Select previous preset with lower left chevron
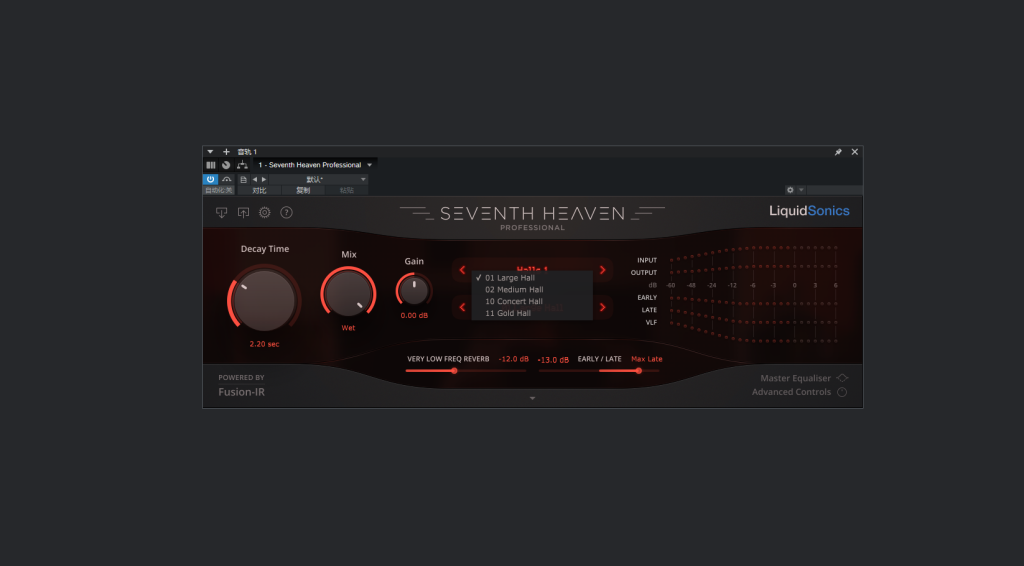The width and height of the screenshot is (1024, 566). 462,307
